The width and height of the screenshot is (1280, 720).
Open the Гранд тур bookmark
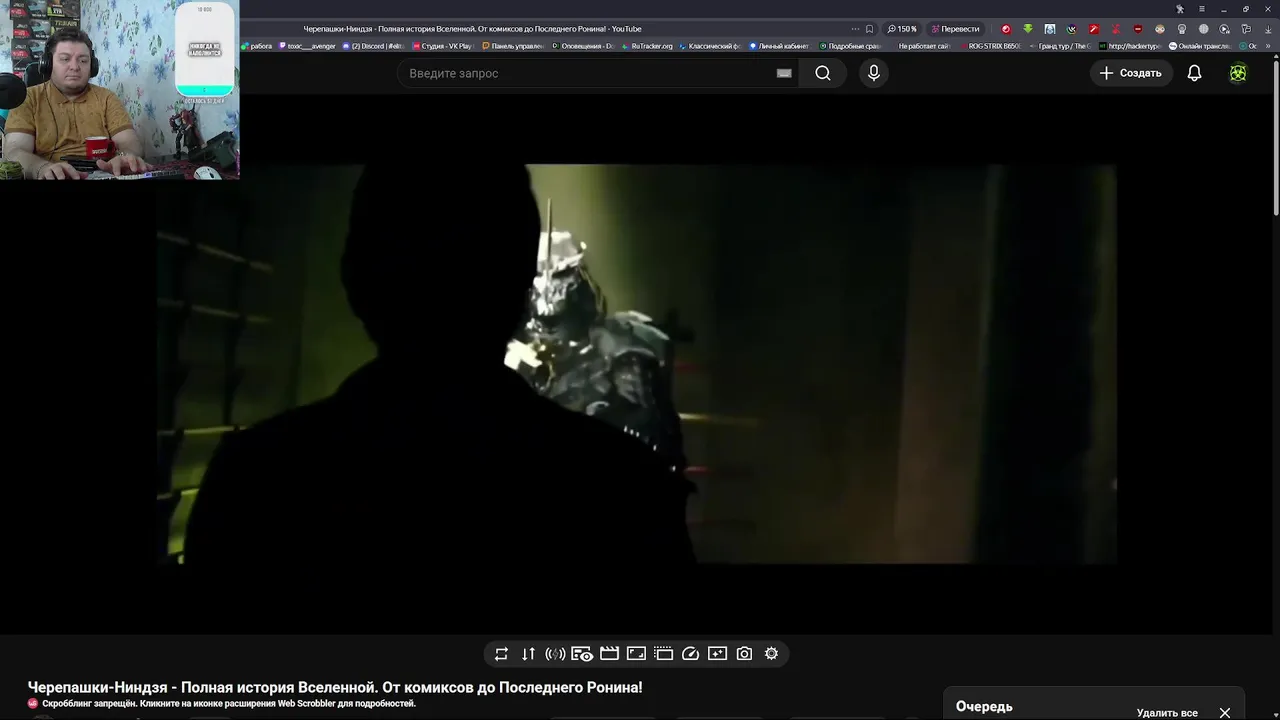pos(1060,46)
